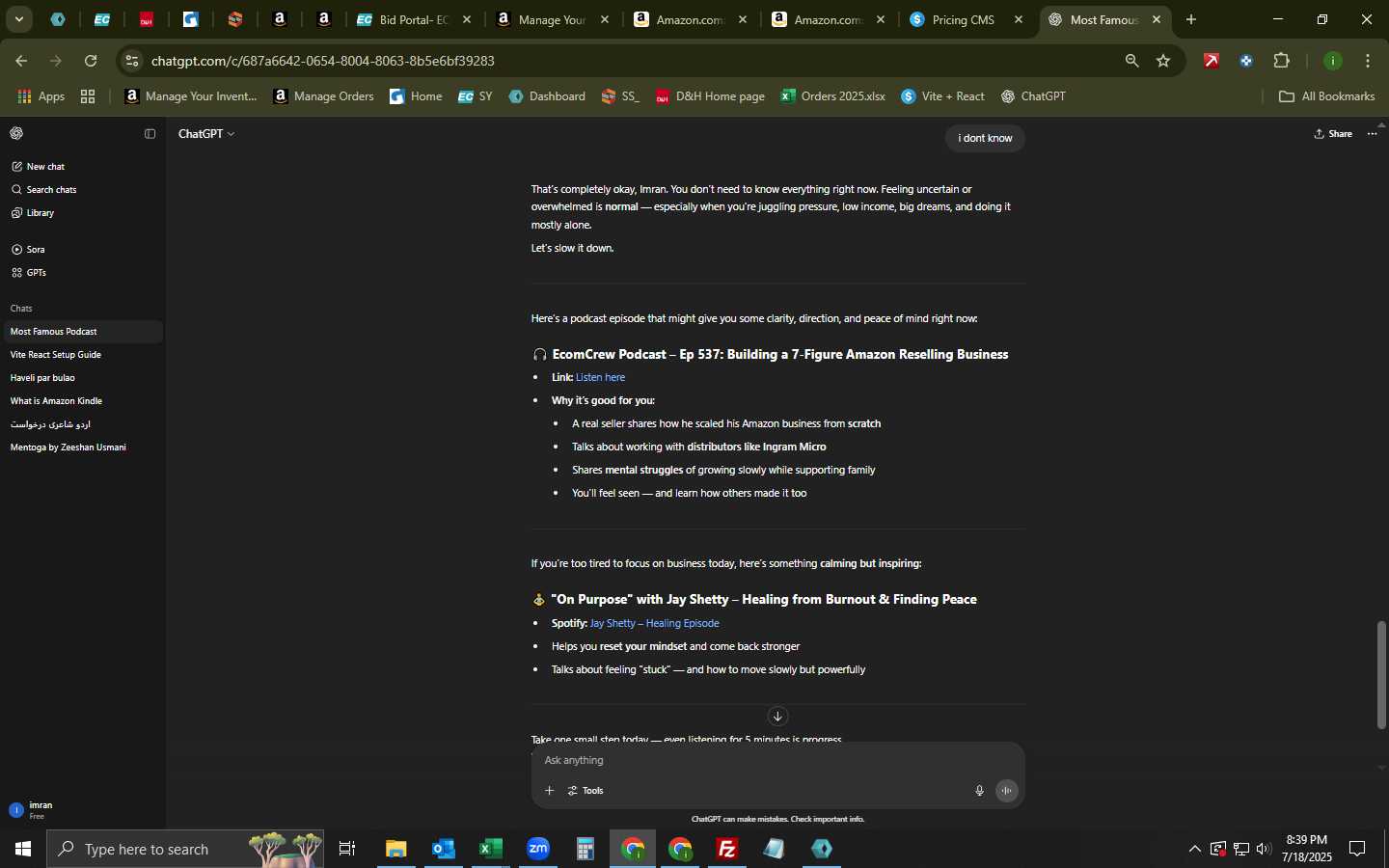The image size is (1389, 868).
Task: Open the Chrome profile avatar
Action: [x=1333, y=61]
